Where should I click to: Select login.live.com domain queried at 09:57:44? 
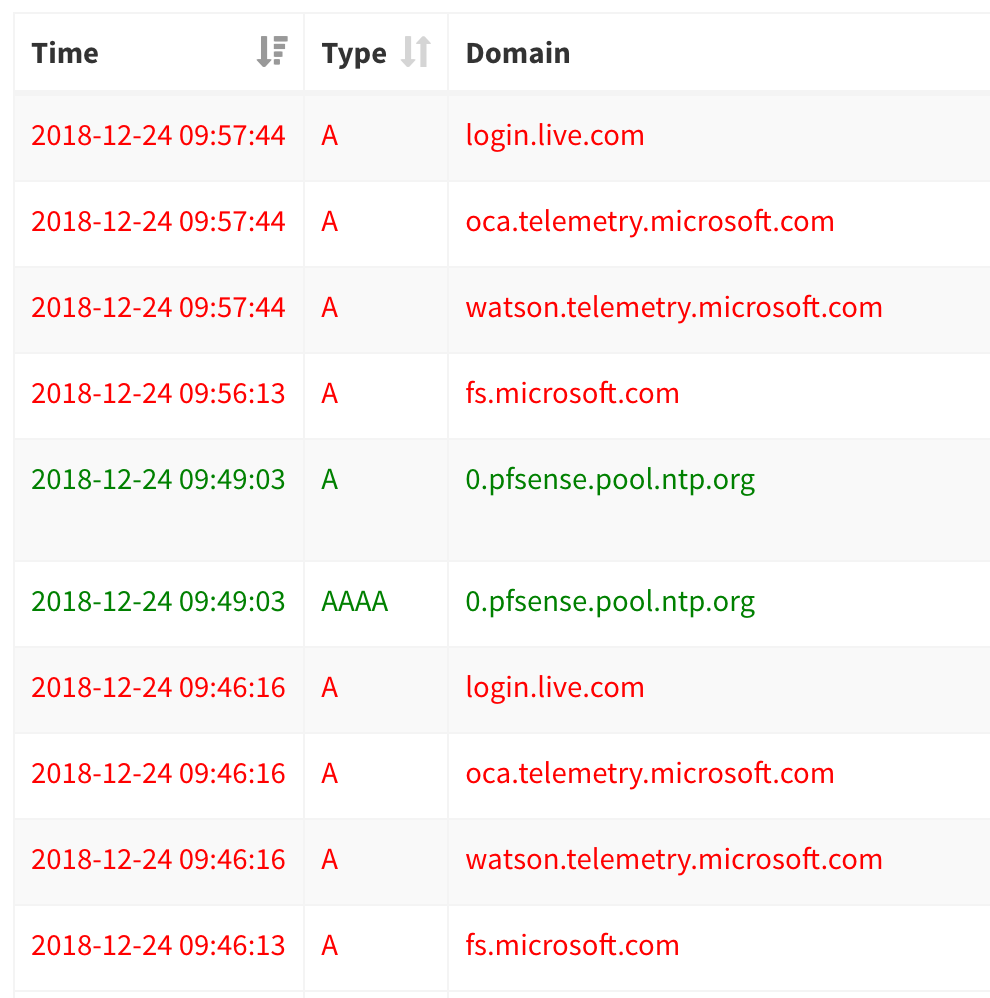(555, 135)
